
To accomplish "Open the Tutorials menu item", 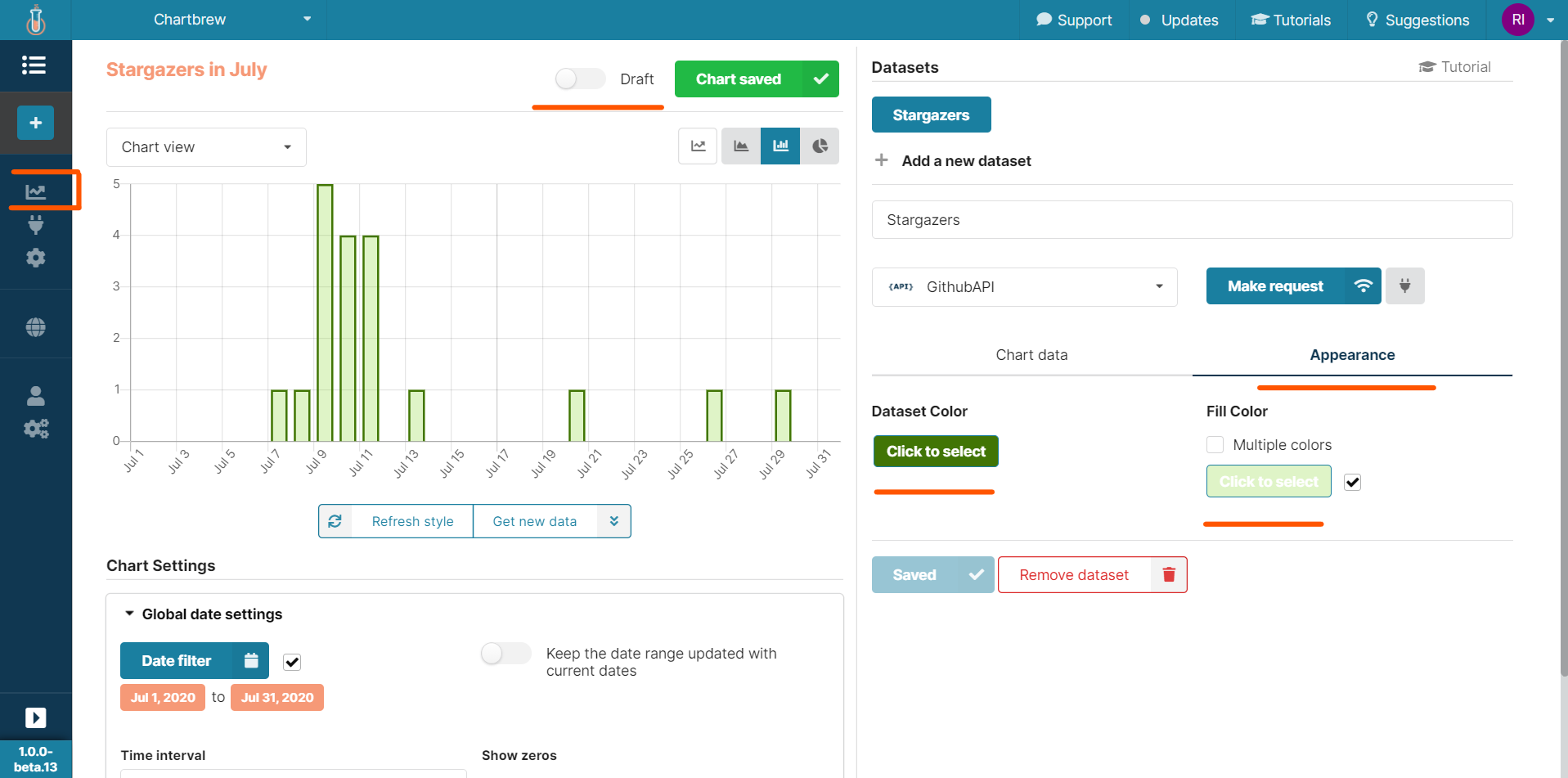I will click(x=1291, y=20).
